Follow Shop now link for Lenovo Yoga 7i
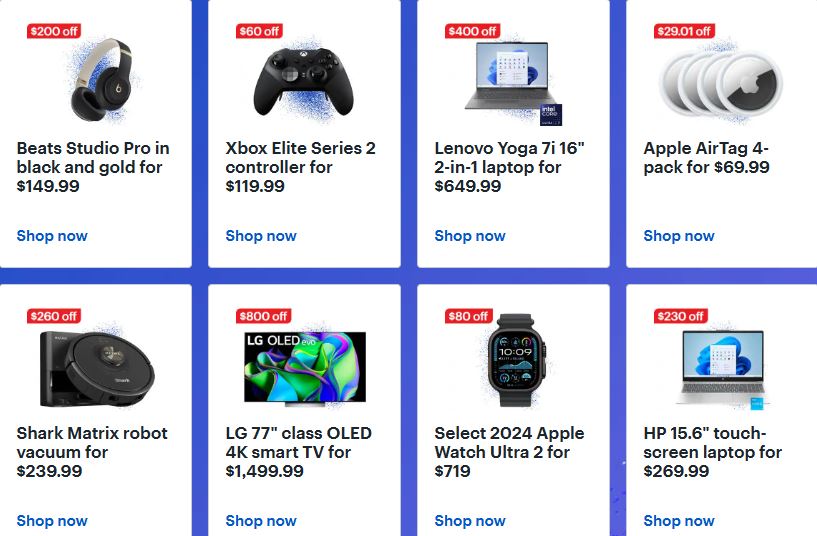Viewport: 817px width, 536px height. (470, 236)
